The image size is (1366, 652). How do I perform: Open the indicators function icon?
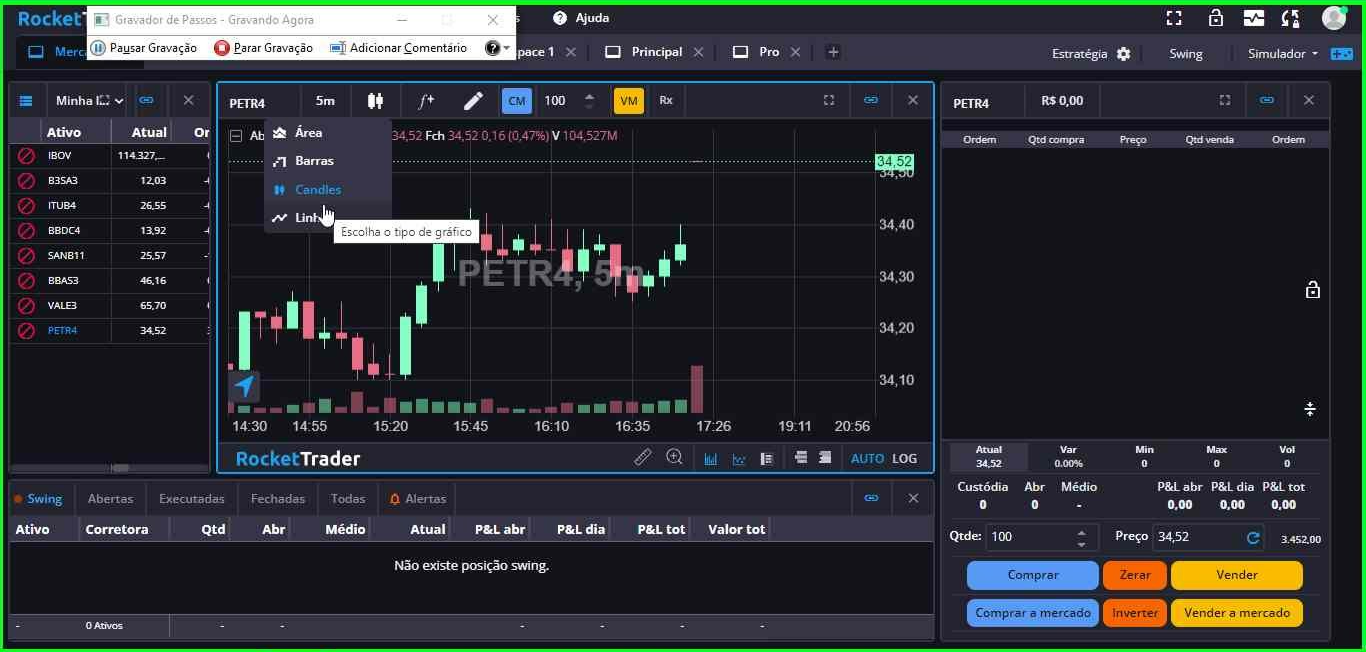(x=426, y=101)
